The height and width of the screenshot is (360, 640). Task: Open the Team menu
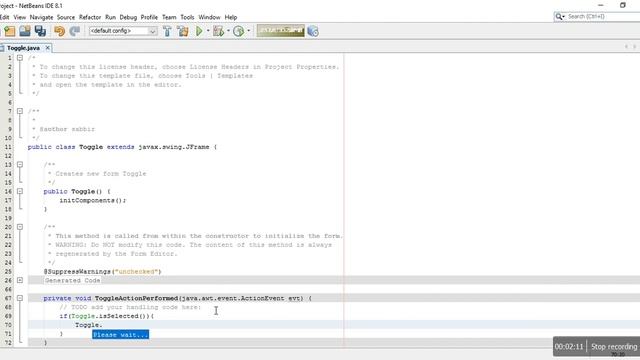point(169,17)
